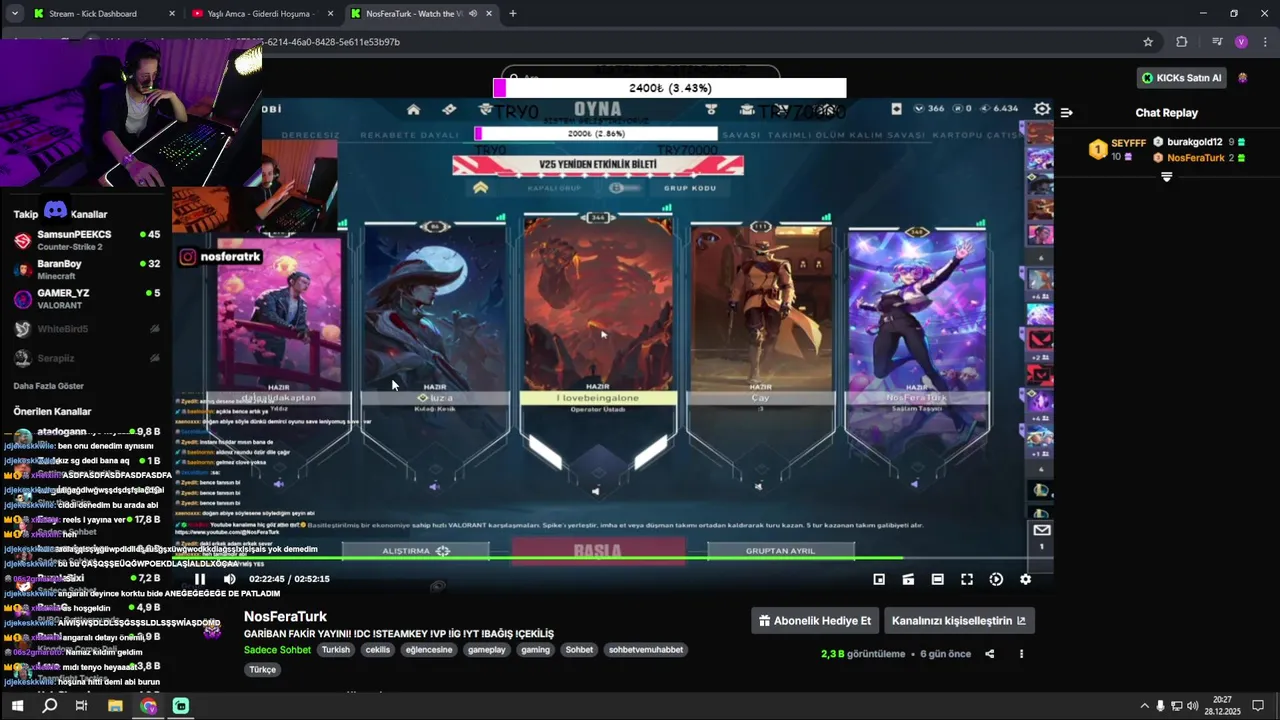Open the playback speed control icon
Viewport: 1280px width, 720px height.
tap(996, 579)
